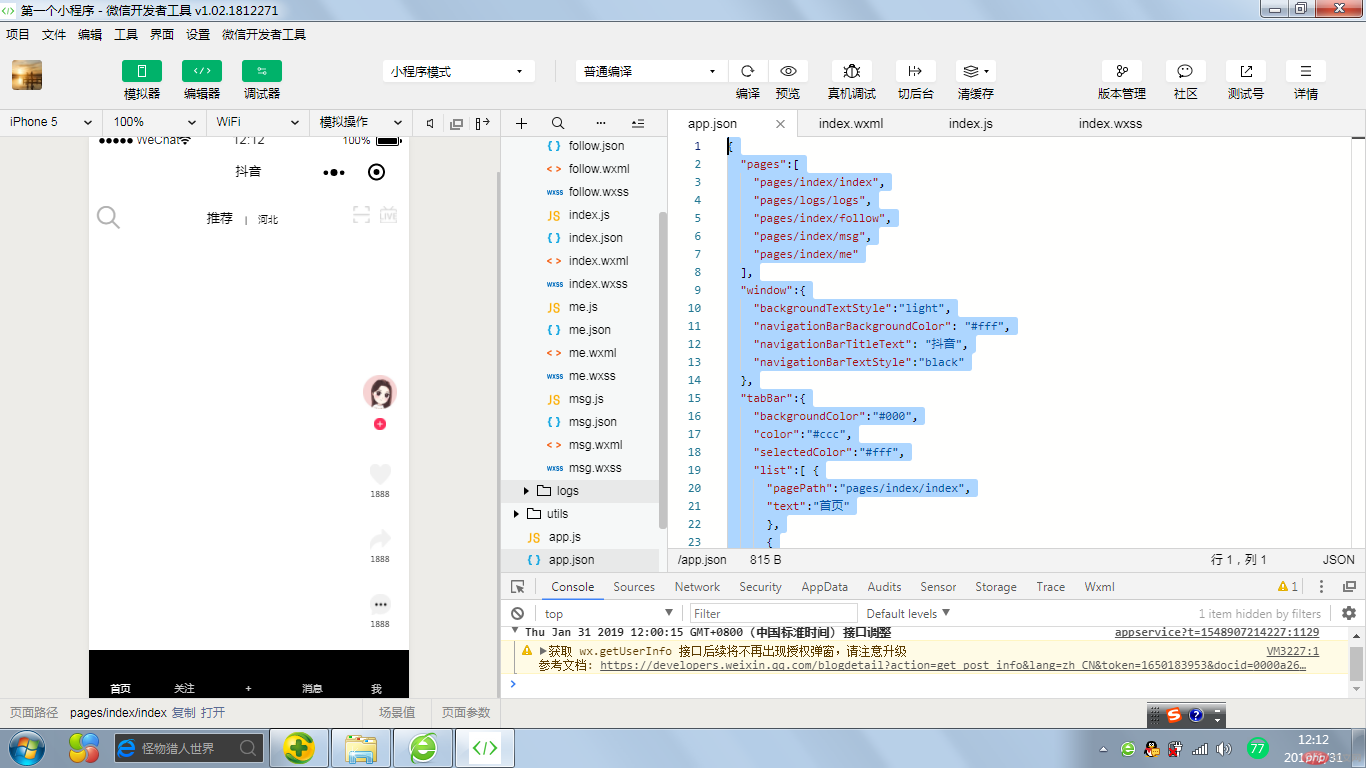Screen dimensions: 1366x768
Task: Open the console settings gear icon
Action: (1349, 613)
